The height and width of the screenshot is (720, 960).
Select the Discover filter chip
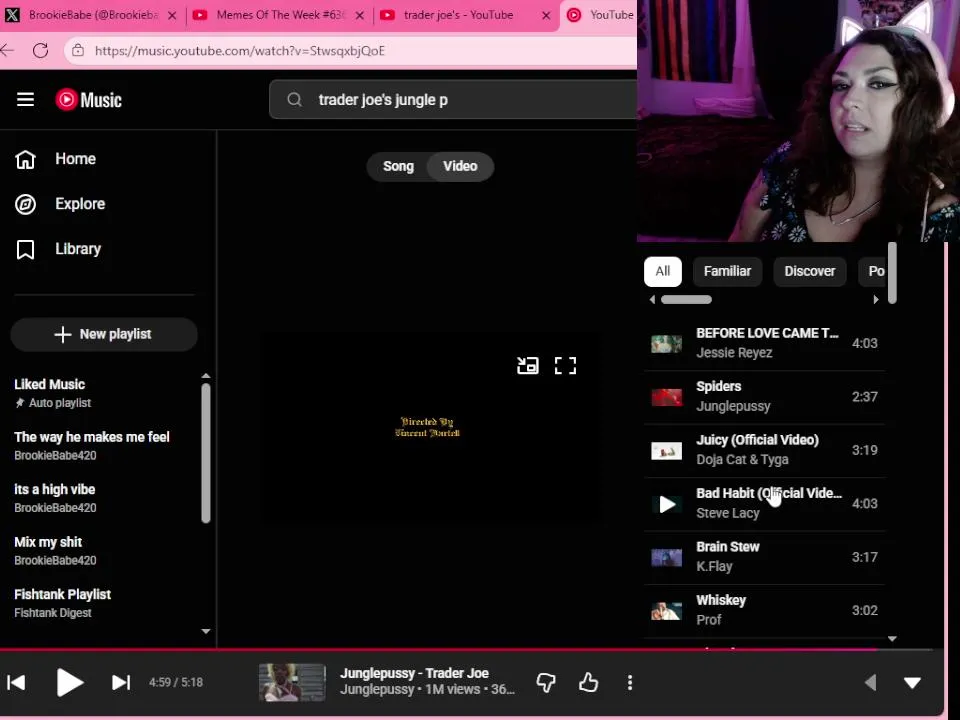click(809, 271)
